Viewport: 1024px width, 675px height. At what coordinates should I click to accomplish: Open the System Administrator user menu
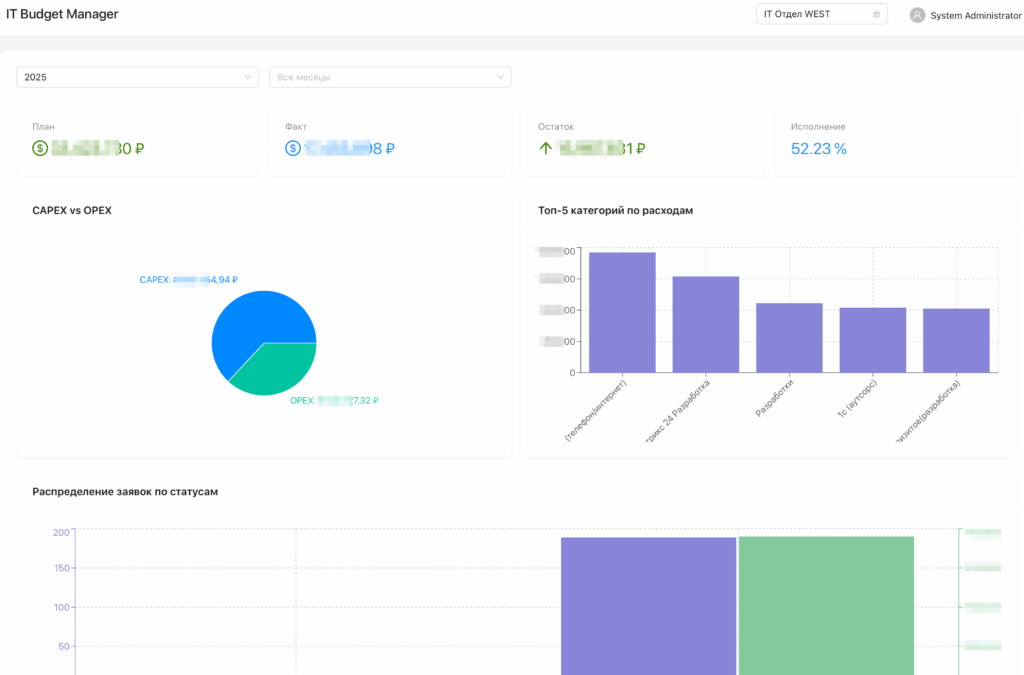click(x=965, y=15)
